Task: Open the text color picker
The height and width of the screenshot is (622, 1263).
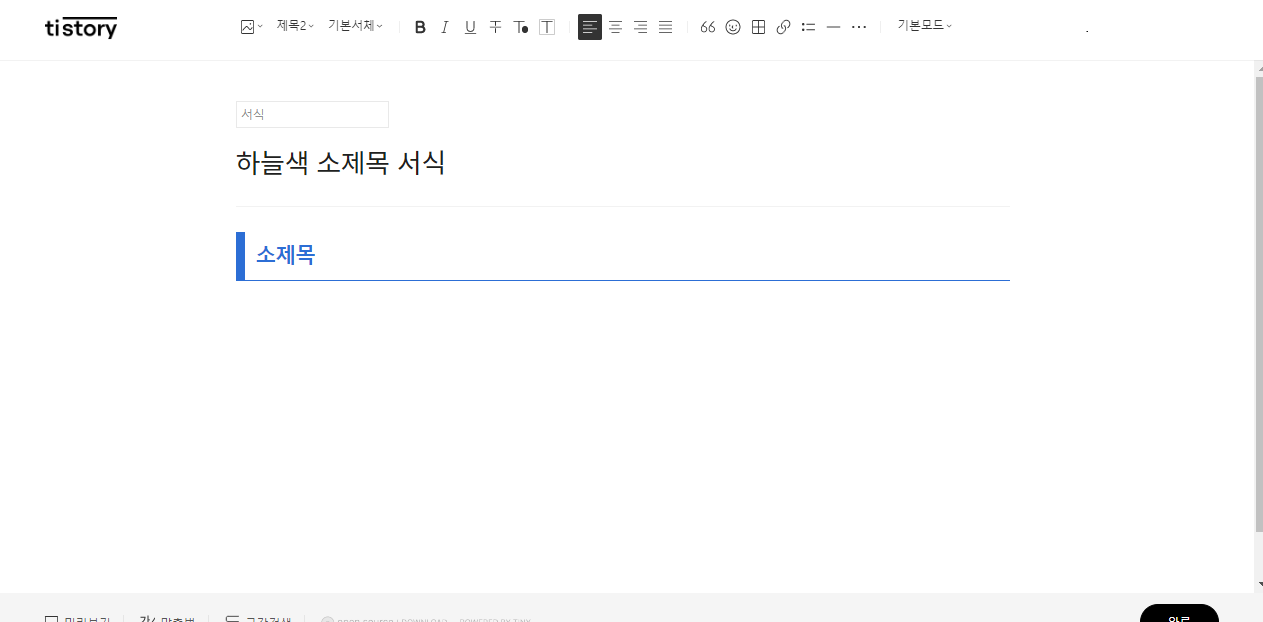Action: (521, 27)
